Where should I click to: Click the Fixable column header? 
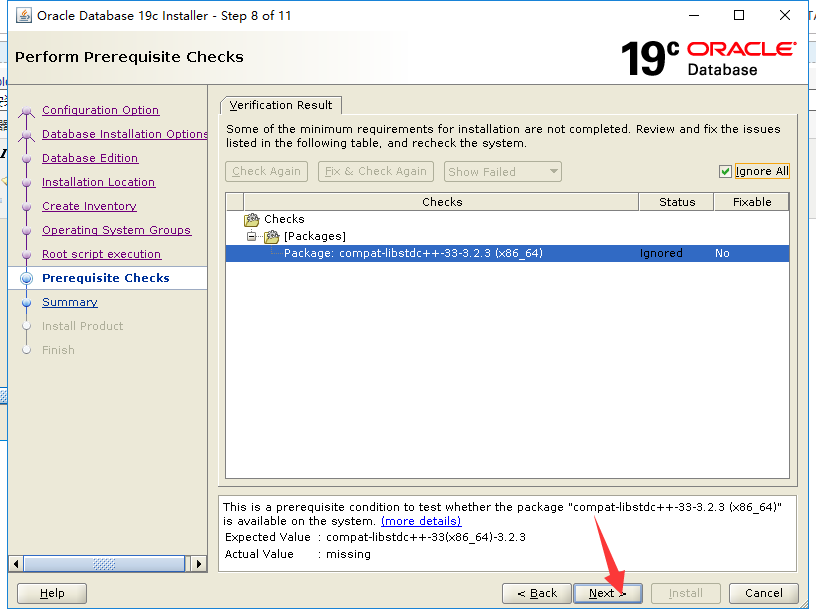[x=752, y=202]
